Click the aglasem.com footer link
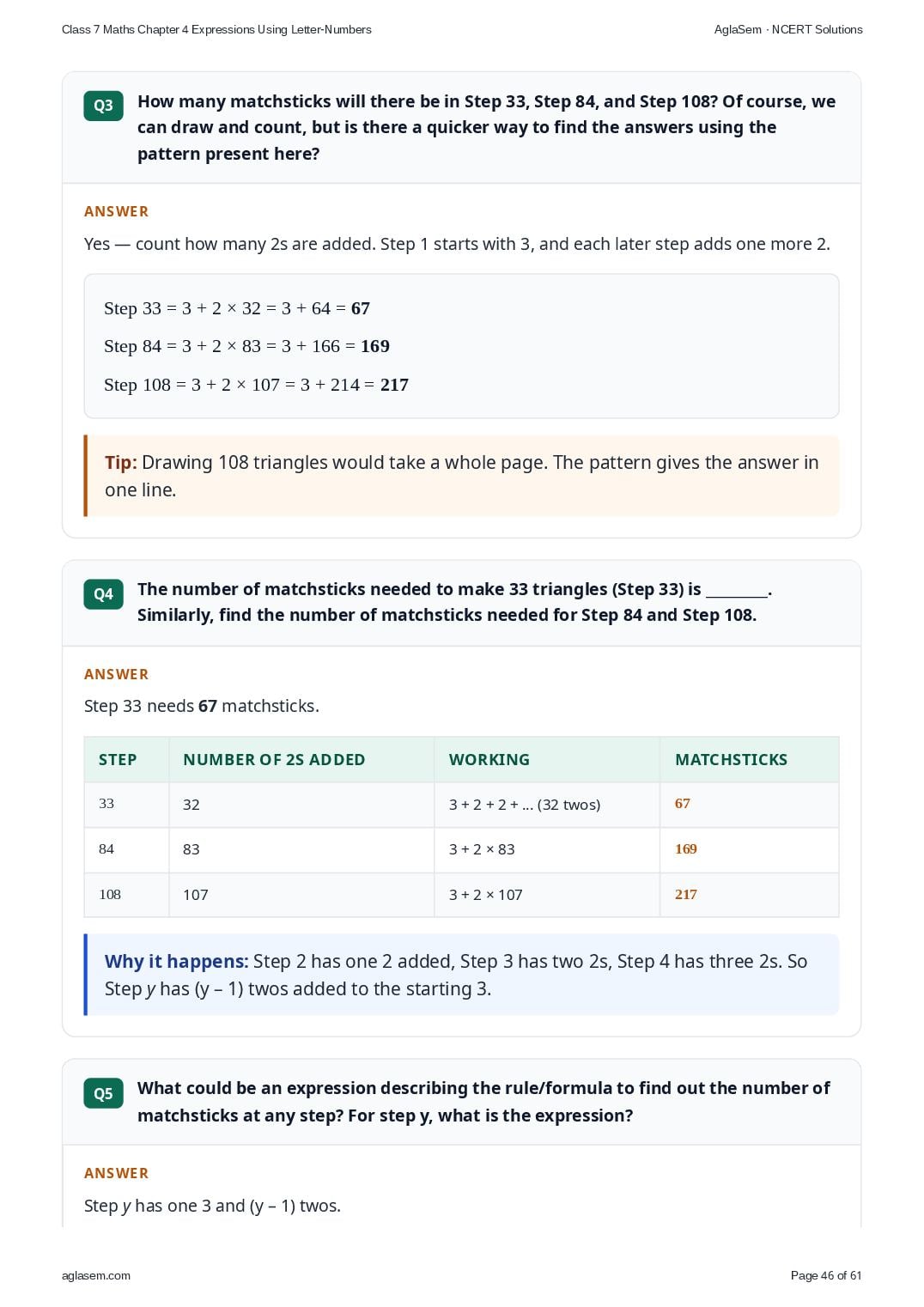This screenshot has height=1307, width=924. [x=96, y=1275]
